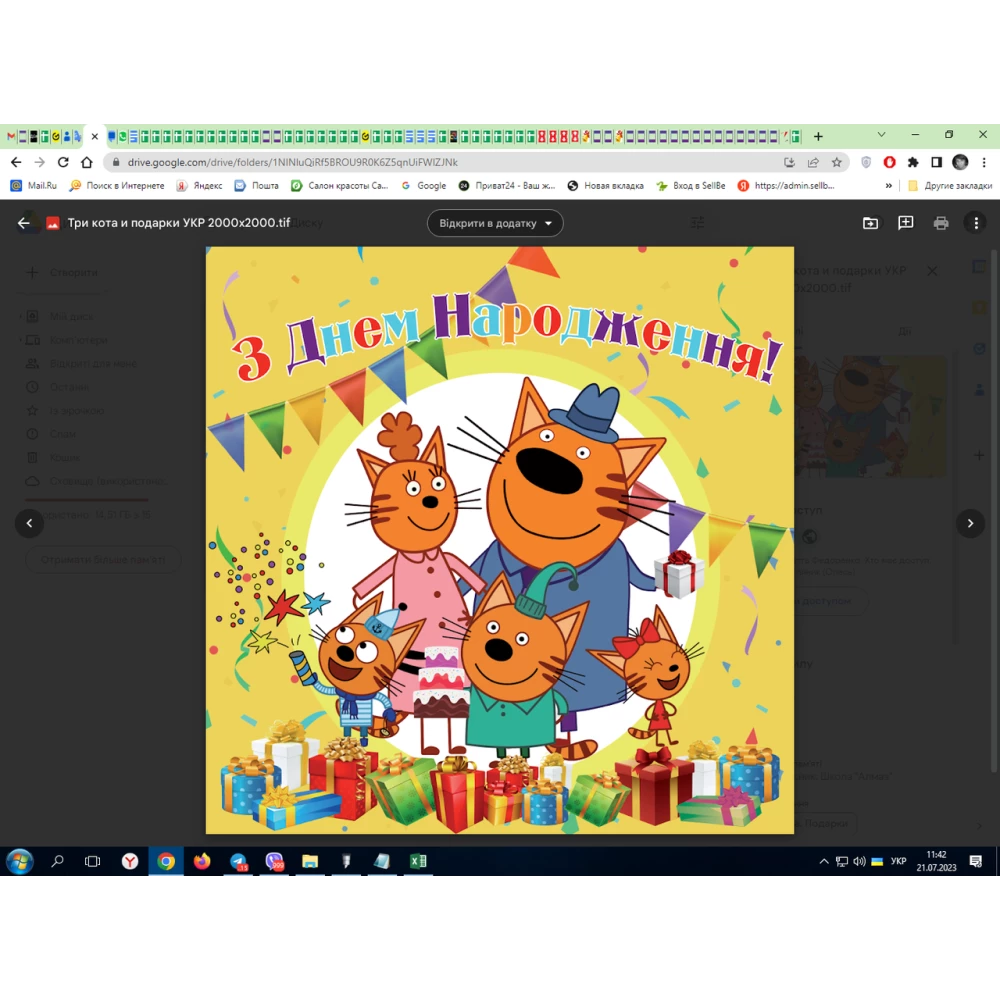Open the 'Новая вкладка' bookmark

tap(606, 186)
